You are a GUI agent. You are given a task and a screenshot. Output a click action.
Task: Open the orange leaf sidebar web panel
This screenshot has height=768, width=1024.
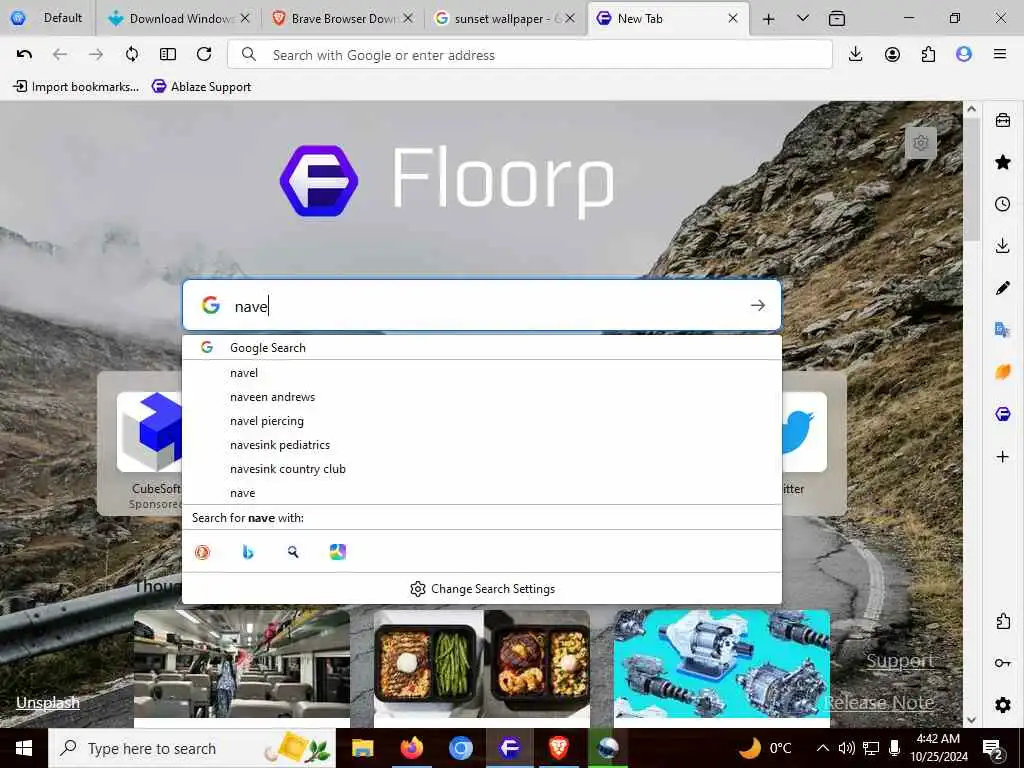[1003, 372]
